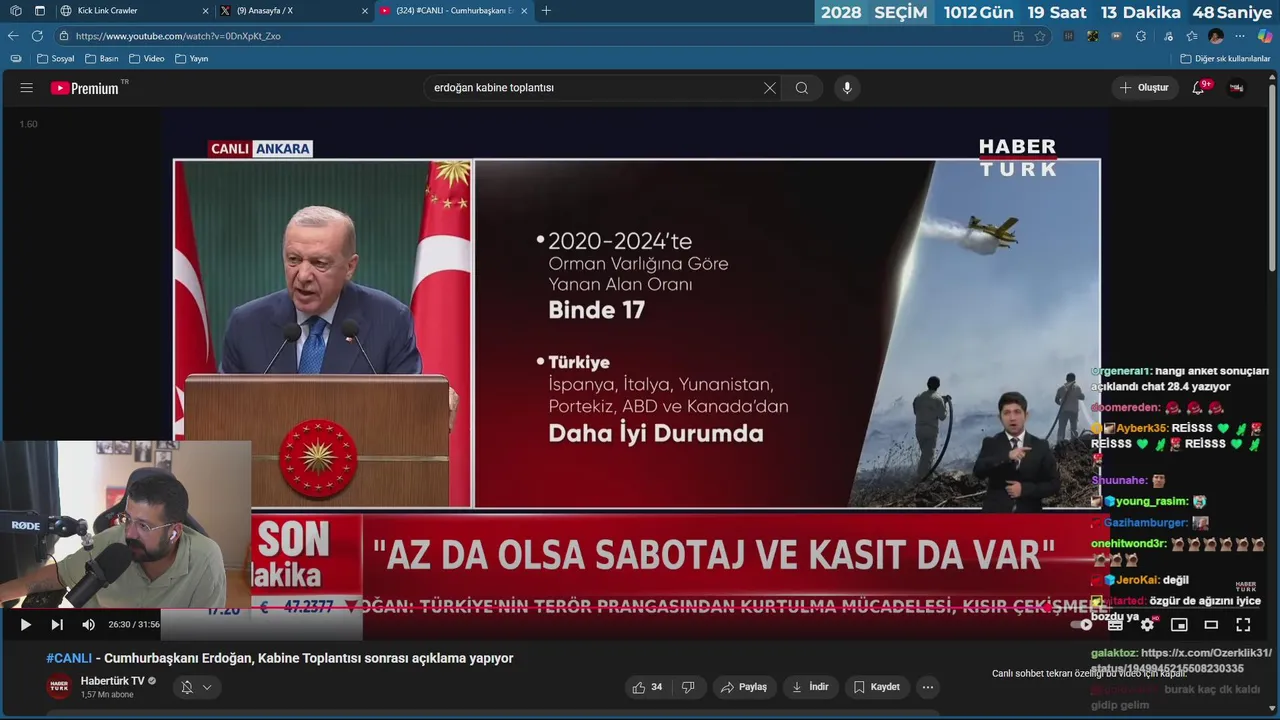Image resolution: width=1280 pixels, height=720 pixels.
Task: Click the #CANLI hashtag link
Action: pos(69,658)
